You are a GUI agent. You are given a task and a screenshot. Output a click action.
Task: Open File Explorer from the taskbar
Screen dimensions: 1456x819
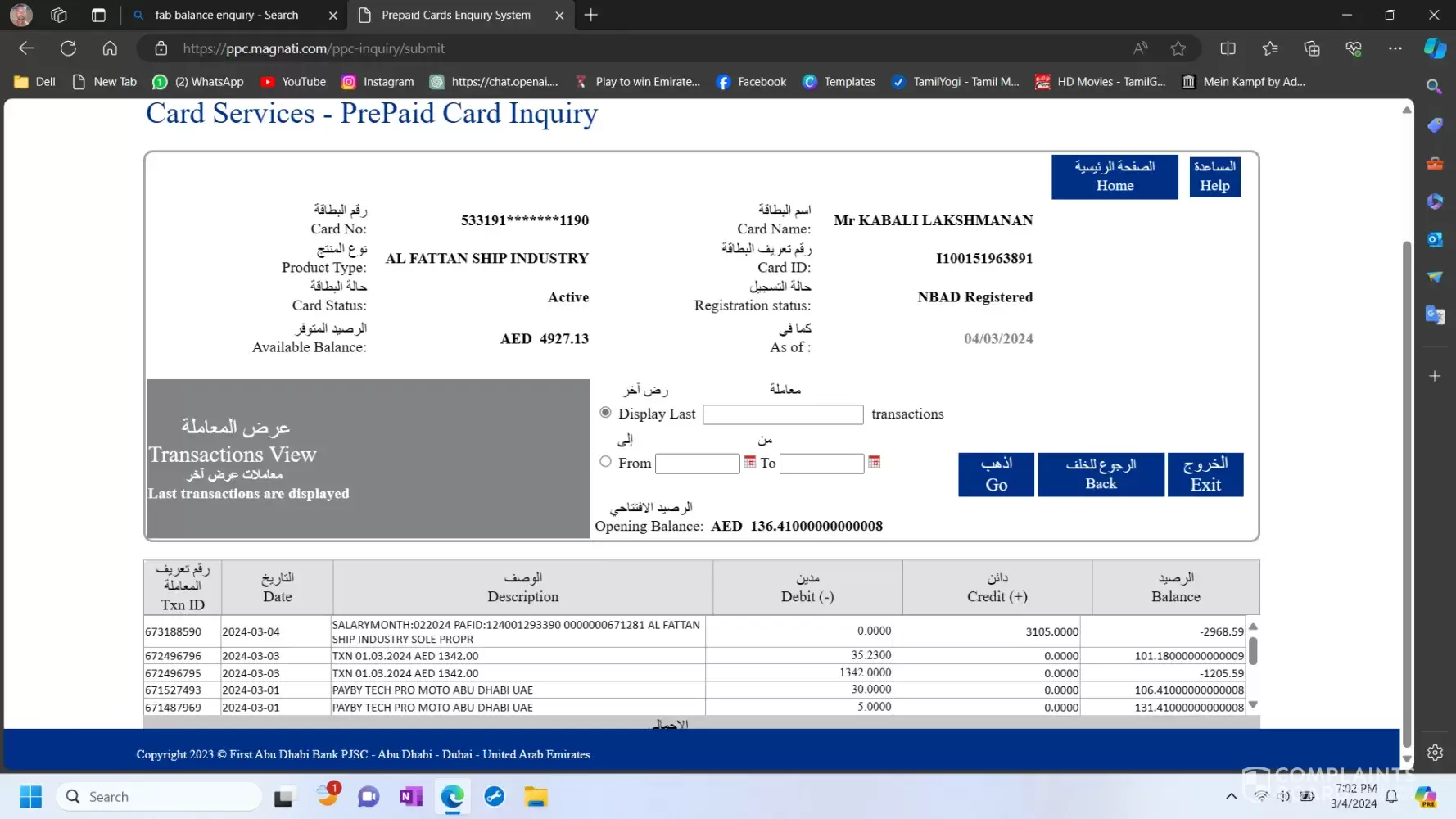pyautogui.click(x=536, y=797)
